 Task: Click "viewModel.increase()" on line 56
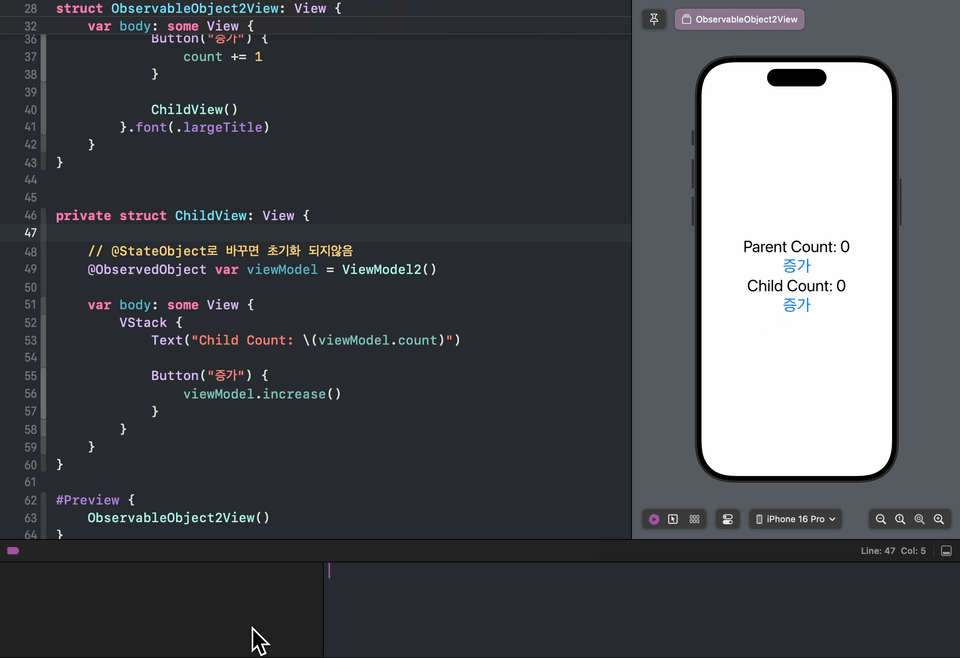click(262, 394)
